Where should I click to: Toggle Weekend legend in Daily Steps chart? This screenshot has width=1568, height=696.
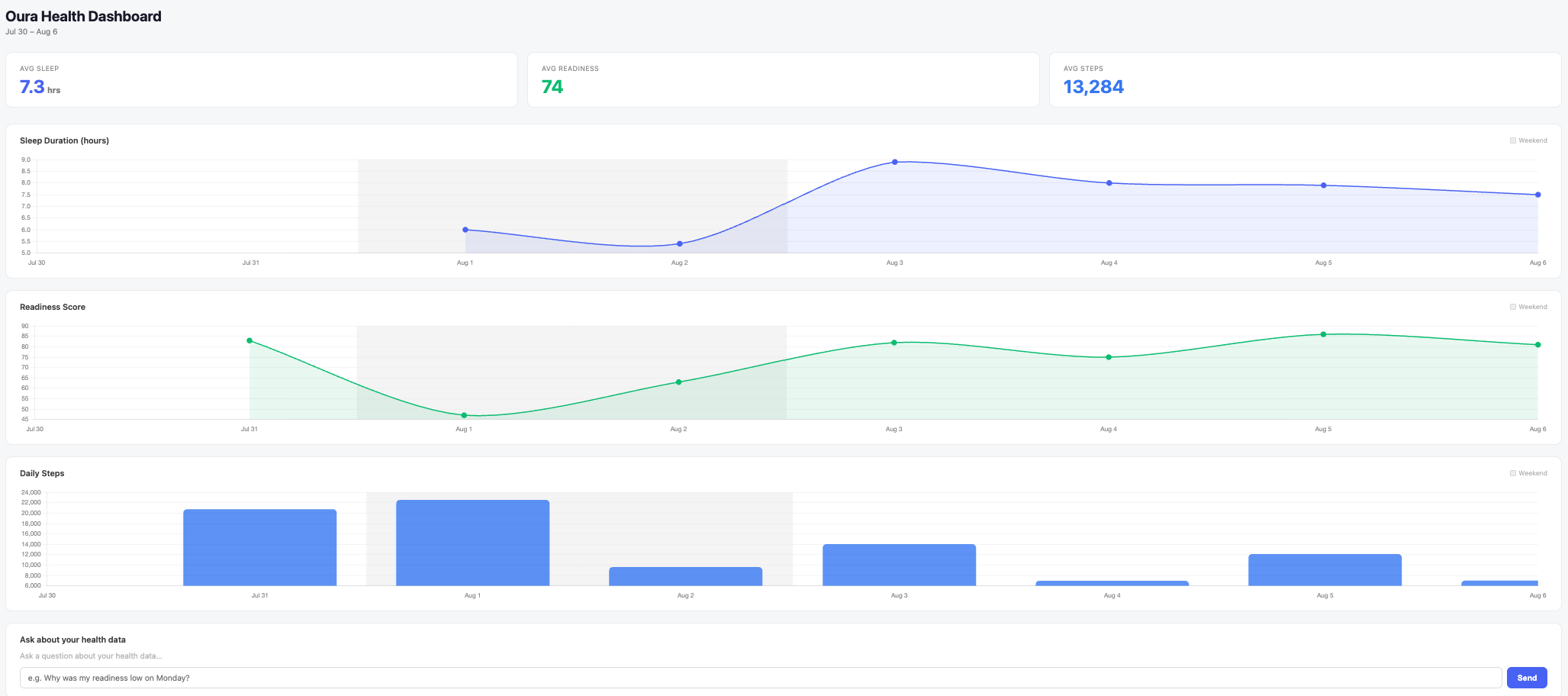click(1528, 473)
